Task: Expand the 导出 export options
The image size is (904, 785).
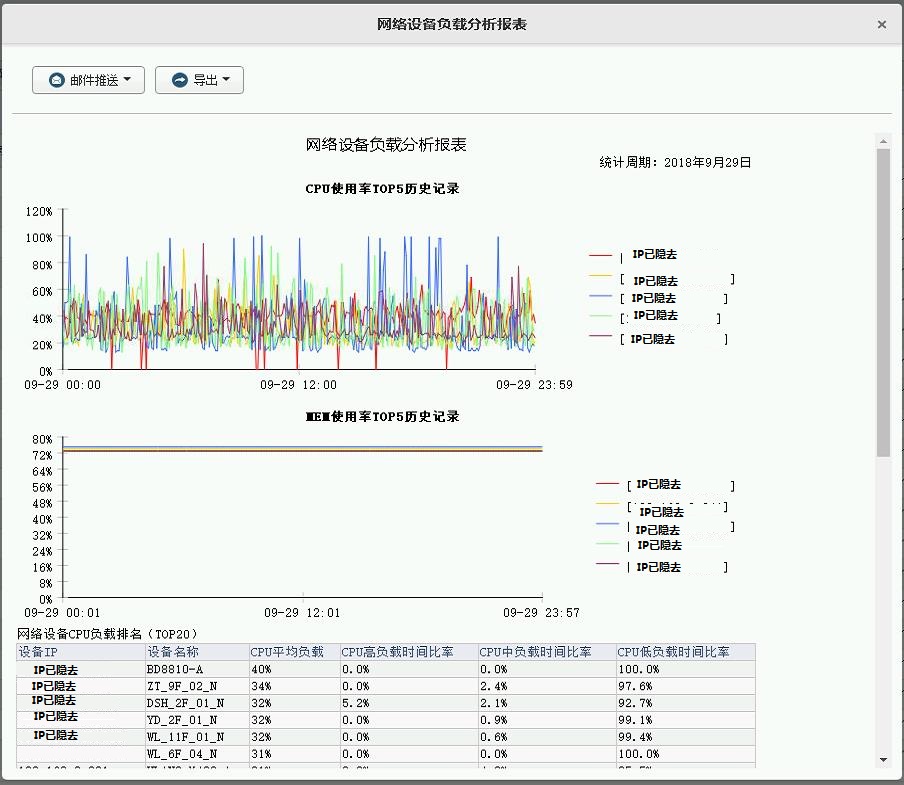Action: pos(200,80)
